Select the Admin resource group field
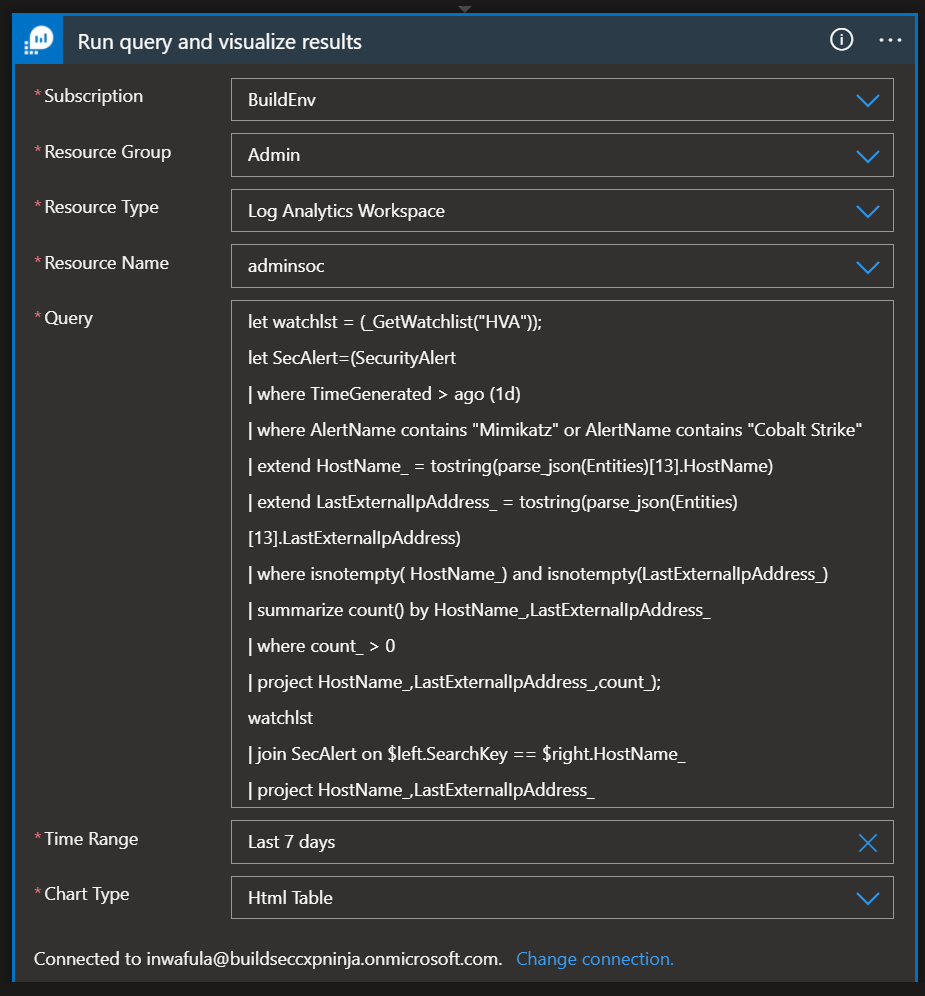Viewport: 925px width, 996px height. tap(562, 155)
